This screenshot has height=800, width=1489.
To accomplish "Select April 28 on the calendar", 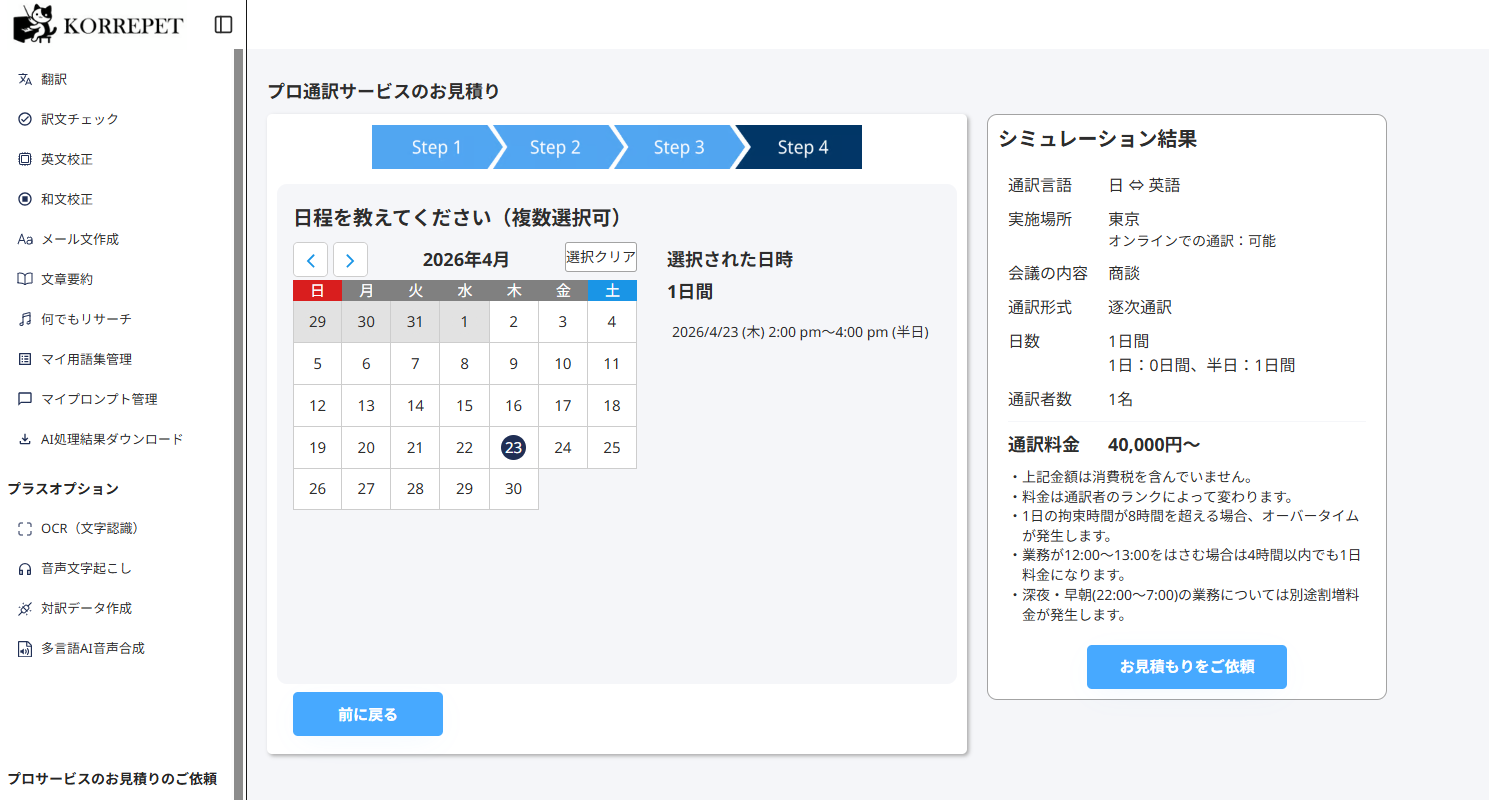I will pyautogui.click(x=416, y=489).
